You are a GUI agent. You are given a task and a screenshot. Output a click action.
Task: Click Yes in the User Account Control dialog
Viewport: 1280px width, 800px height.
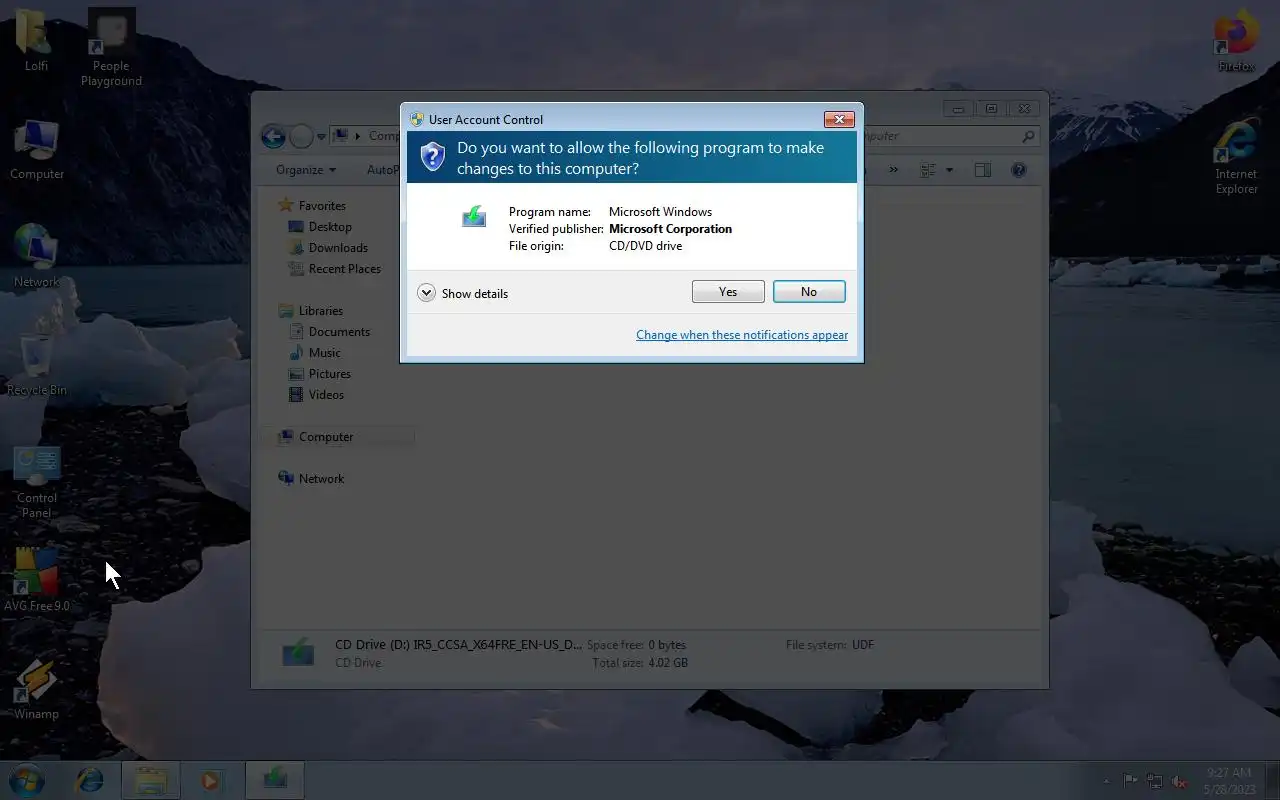click(x=728, y=291)
